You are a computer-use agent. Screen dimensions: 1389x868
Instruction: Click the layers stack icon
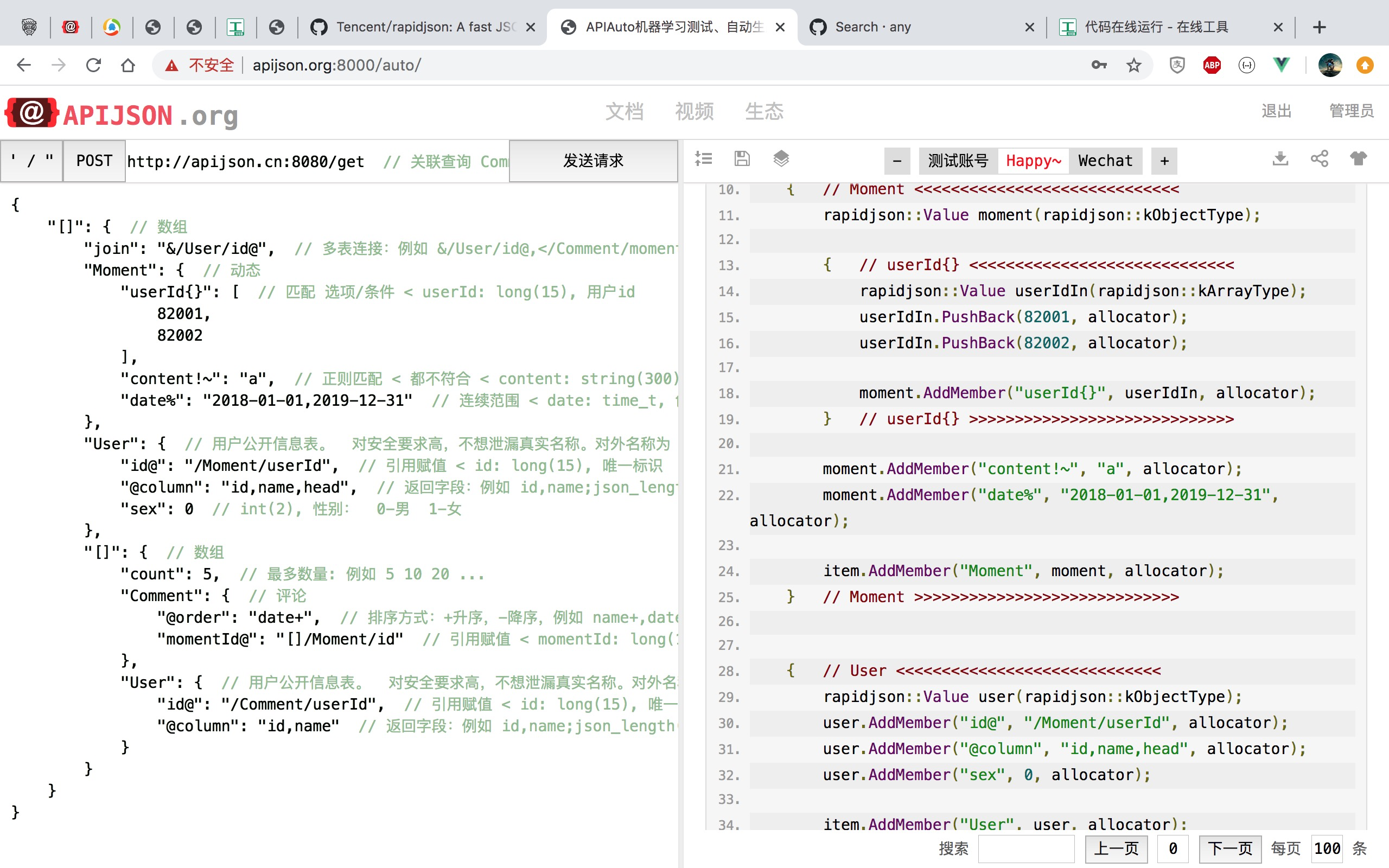pos(781,158)
